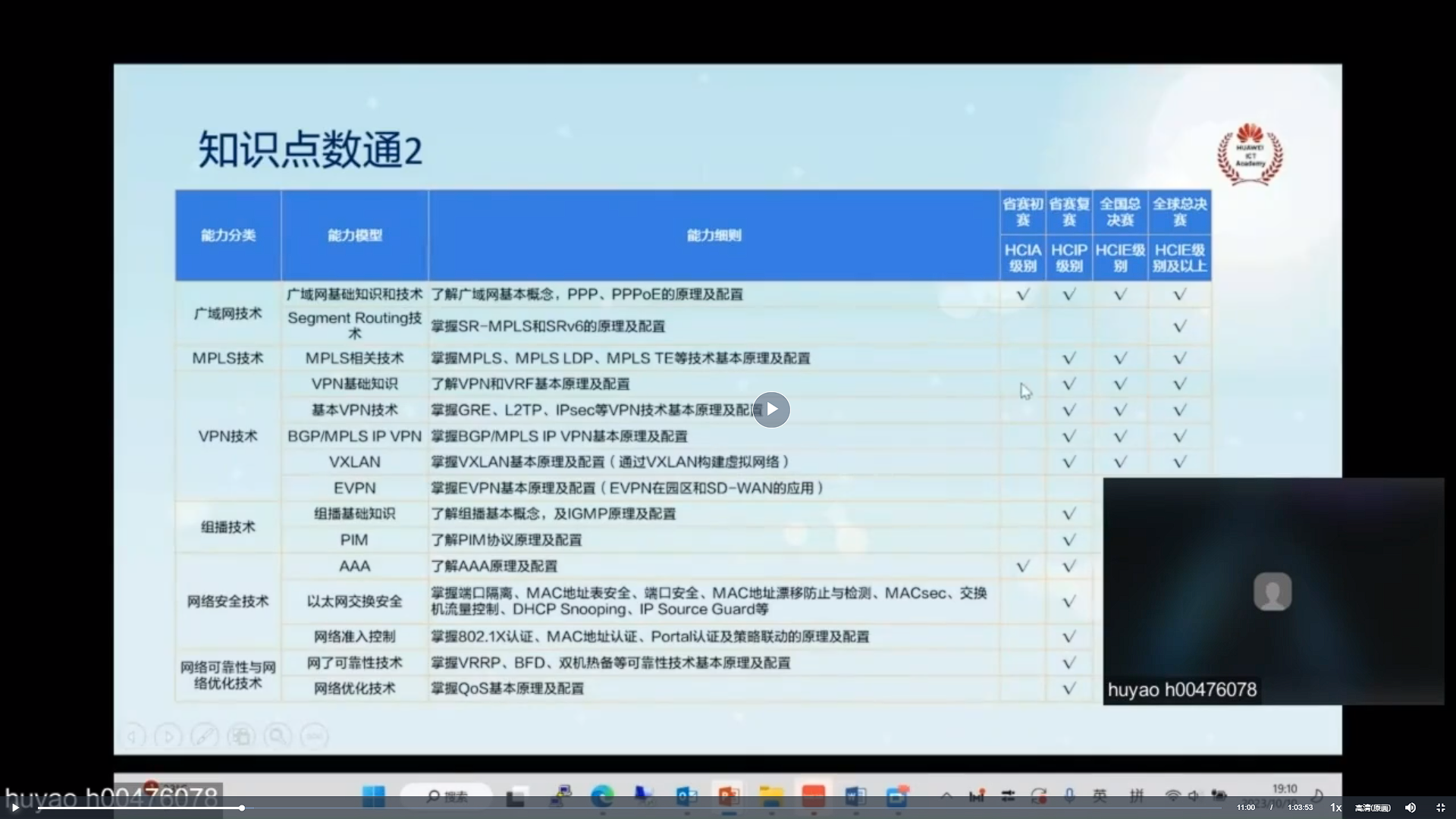Image resolution: width=1456 pixels, height=819 pixels.
Task: Expand the system tray hidden icons chevron
Action: click(x=946, y=796)
